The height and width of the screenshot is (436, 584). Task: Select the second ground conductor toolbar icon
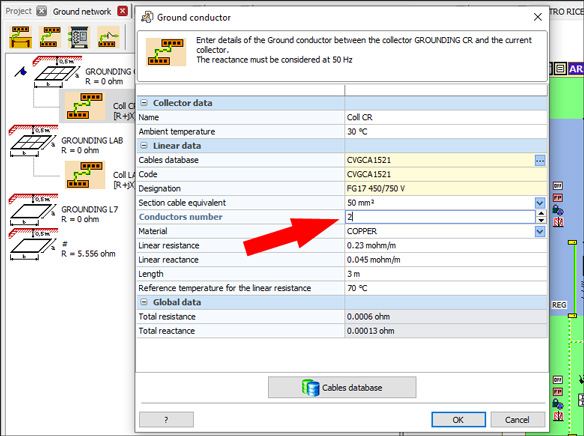(50, 37)
